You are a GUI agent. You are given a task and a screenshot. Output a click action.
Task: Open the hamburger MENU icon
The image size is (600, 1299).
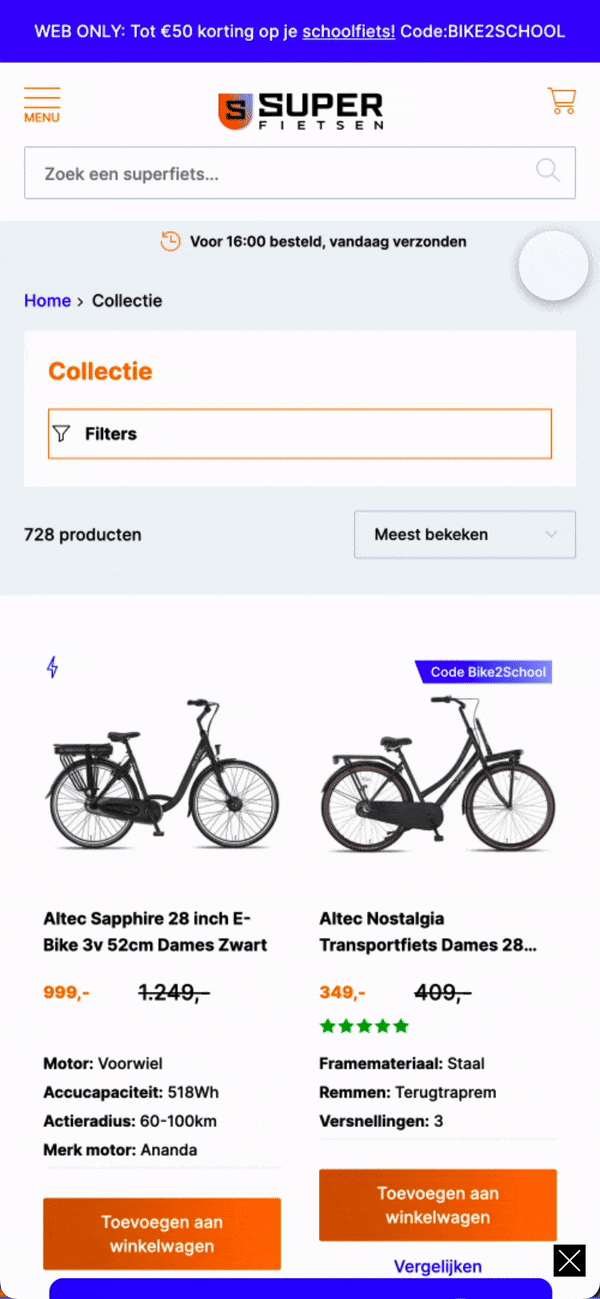pos(42,104)
